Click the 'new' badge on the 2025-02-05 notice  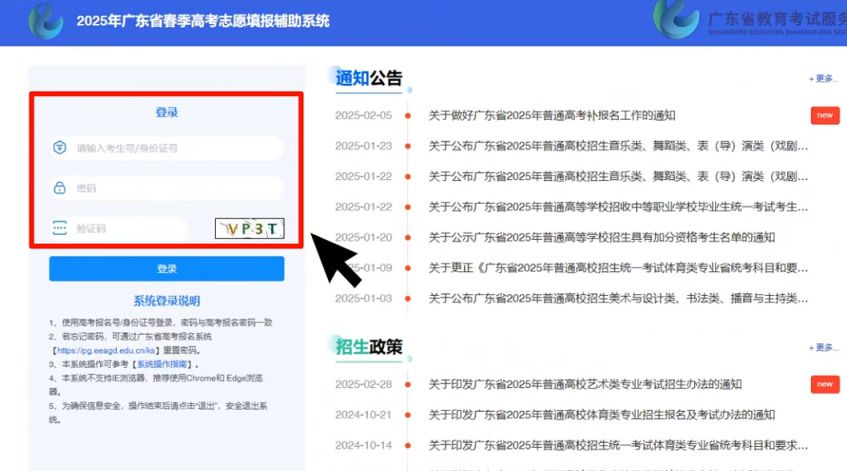tap(824, 116)
